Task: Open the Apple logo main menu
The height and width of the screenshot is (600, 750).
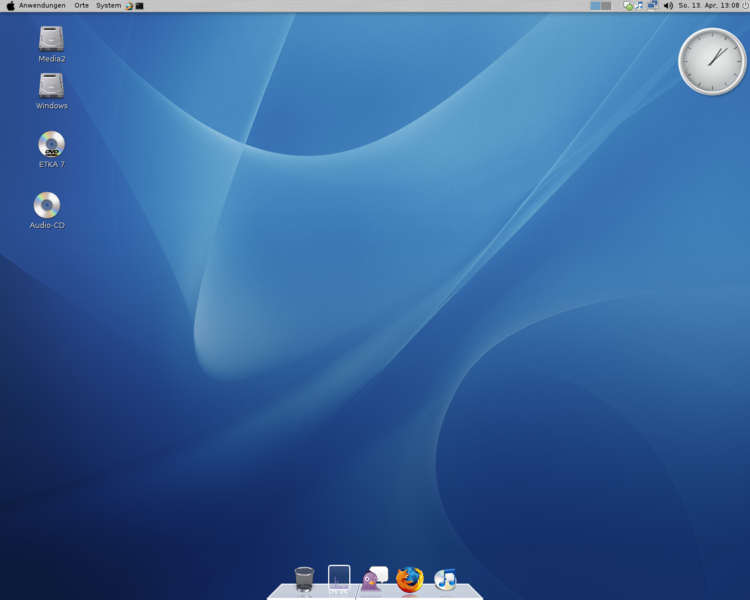Action: (x=11, y=6)
